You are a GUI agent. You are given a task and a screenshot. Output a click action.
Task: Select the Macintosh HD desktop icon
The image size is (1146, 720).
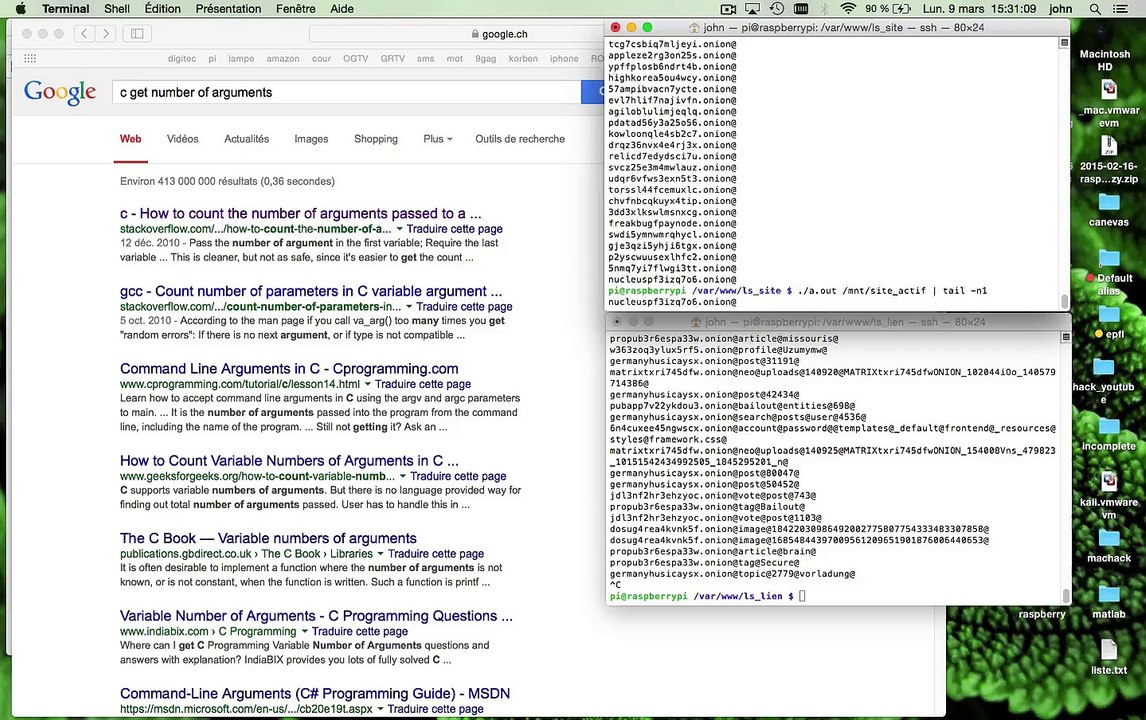click(x=1105, y=61)
